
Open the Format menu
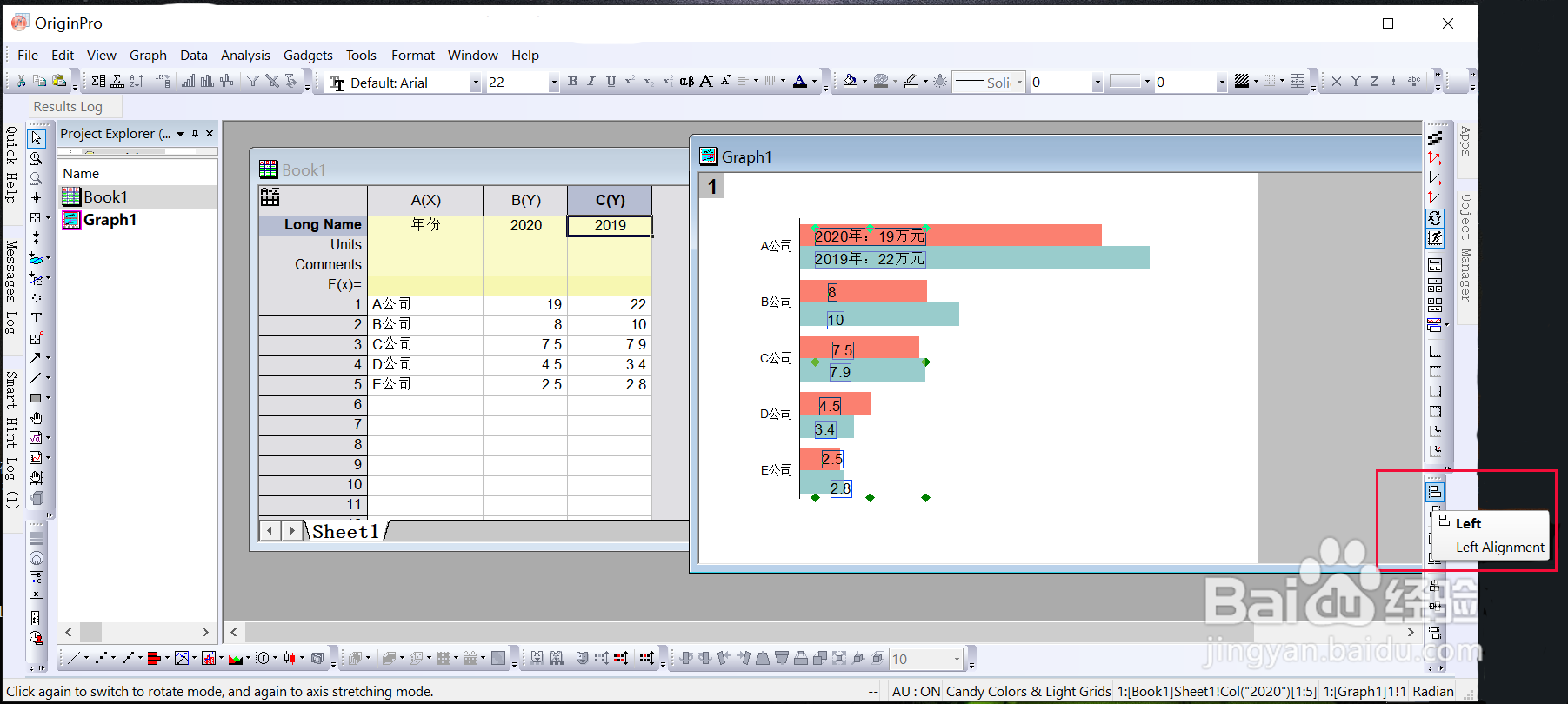click(412, 55)
